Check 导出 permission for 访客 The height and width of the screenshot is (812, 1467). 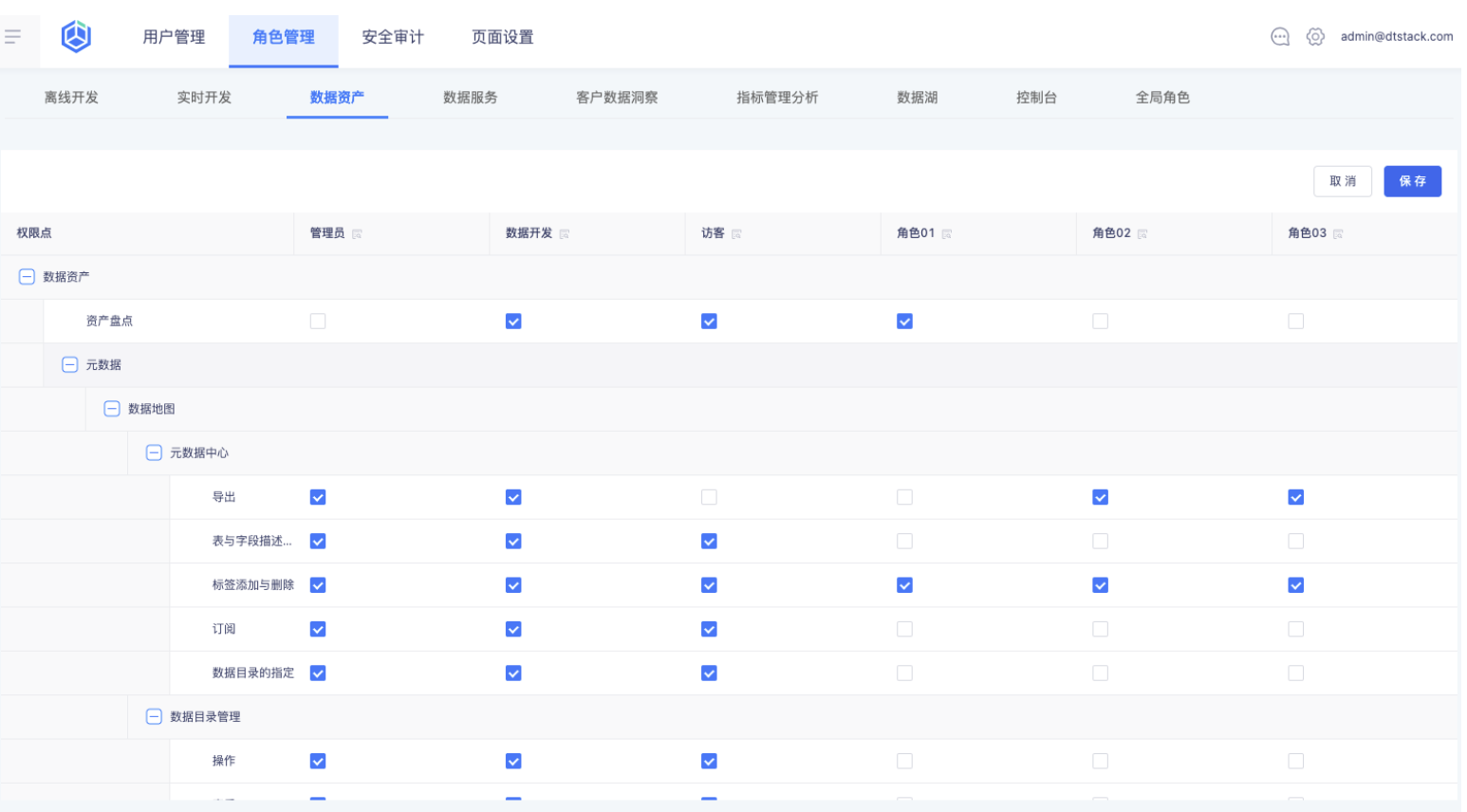(709, 497)
